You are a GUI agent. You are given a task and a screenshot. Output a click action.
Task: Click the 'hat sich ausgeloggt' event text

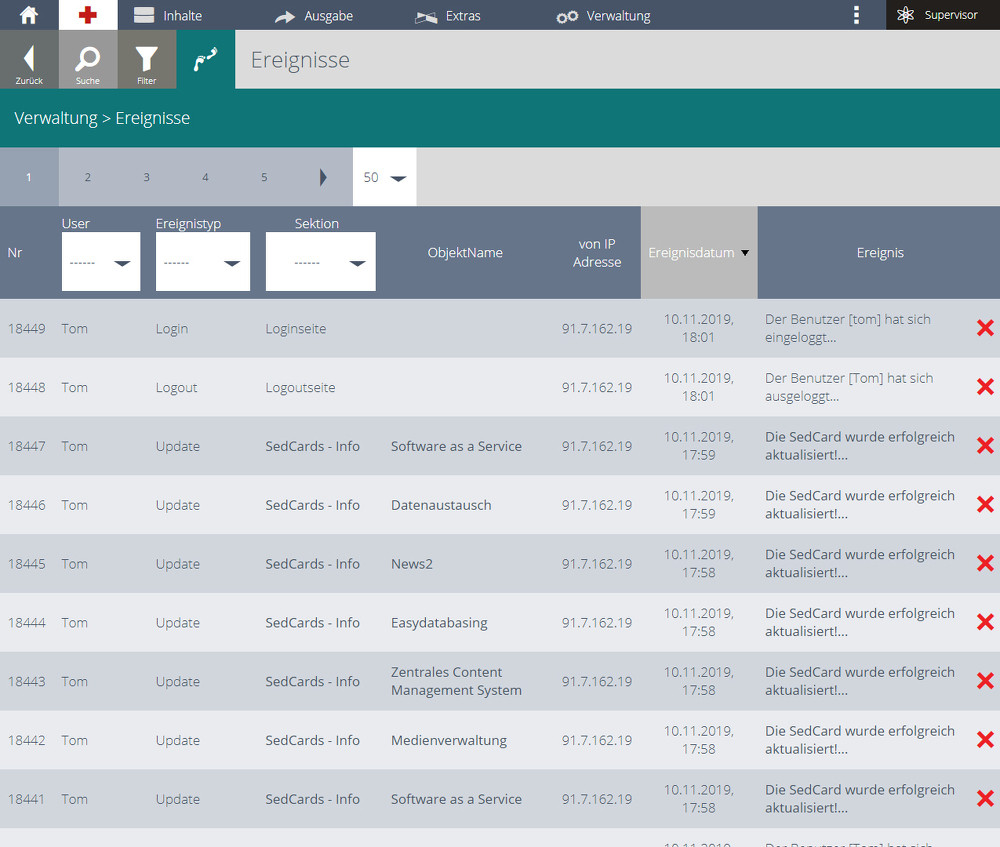(x=849, y=387)
